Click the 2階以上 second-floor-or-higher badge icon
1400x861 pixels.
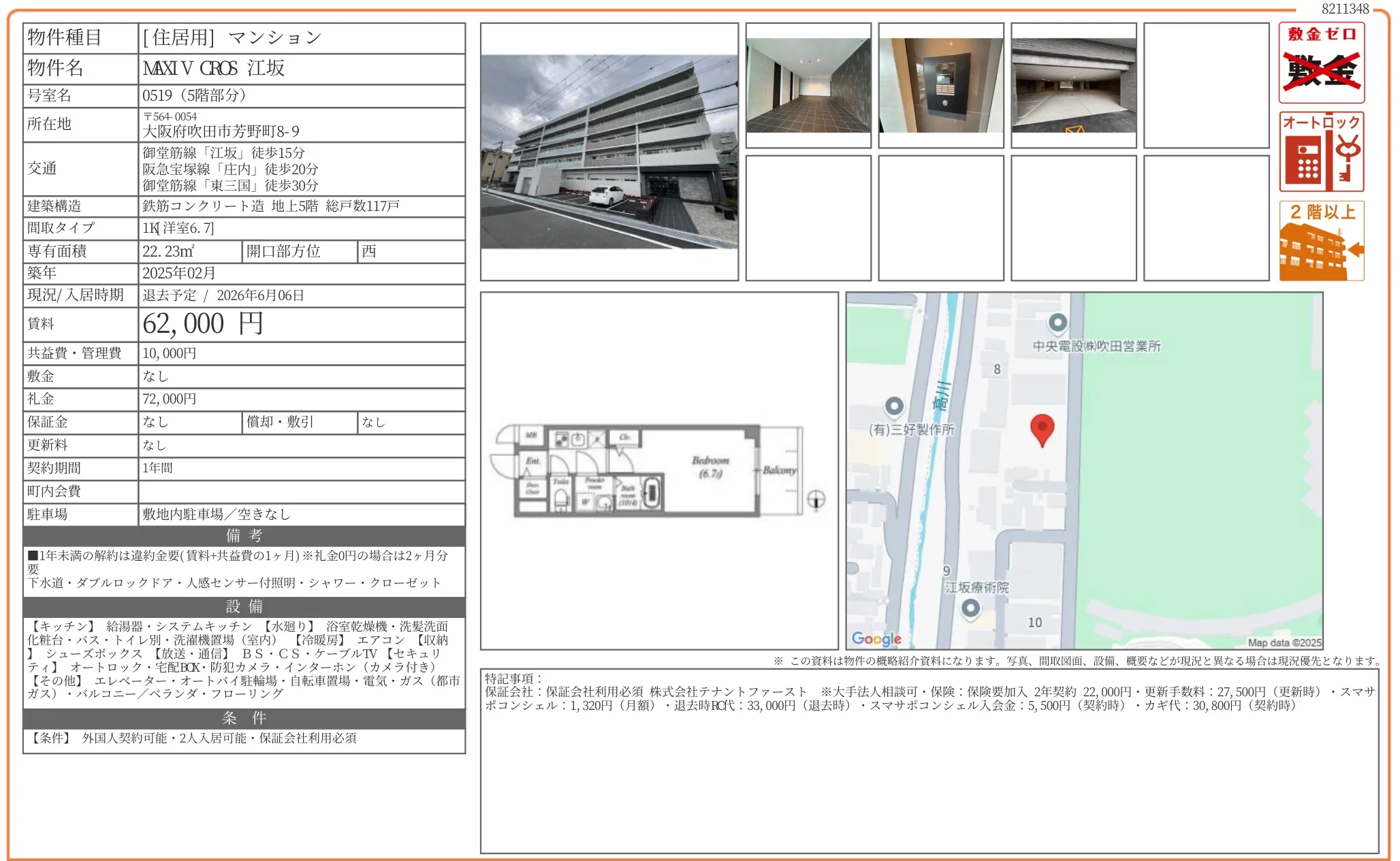click(1321, 241)
